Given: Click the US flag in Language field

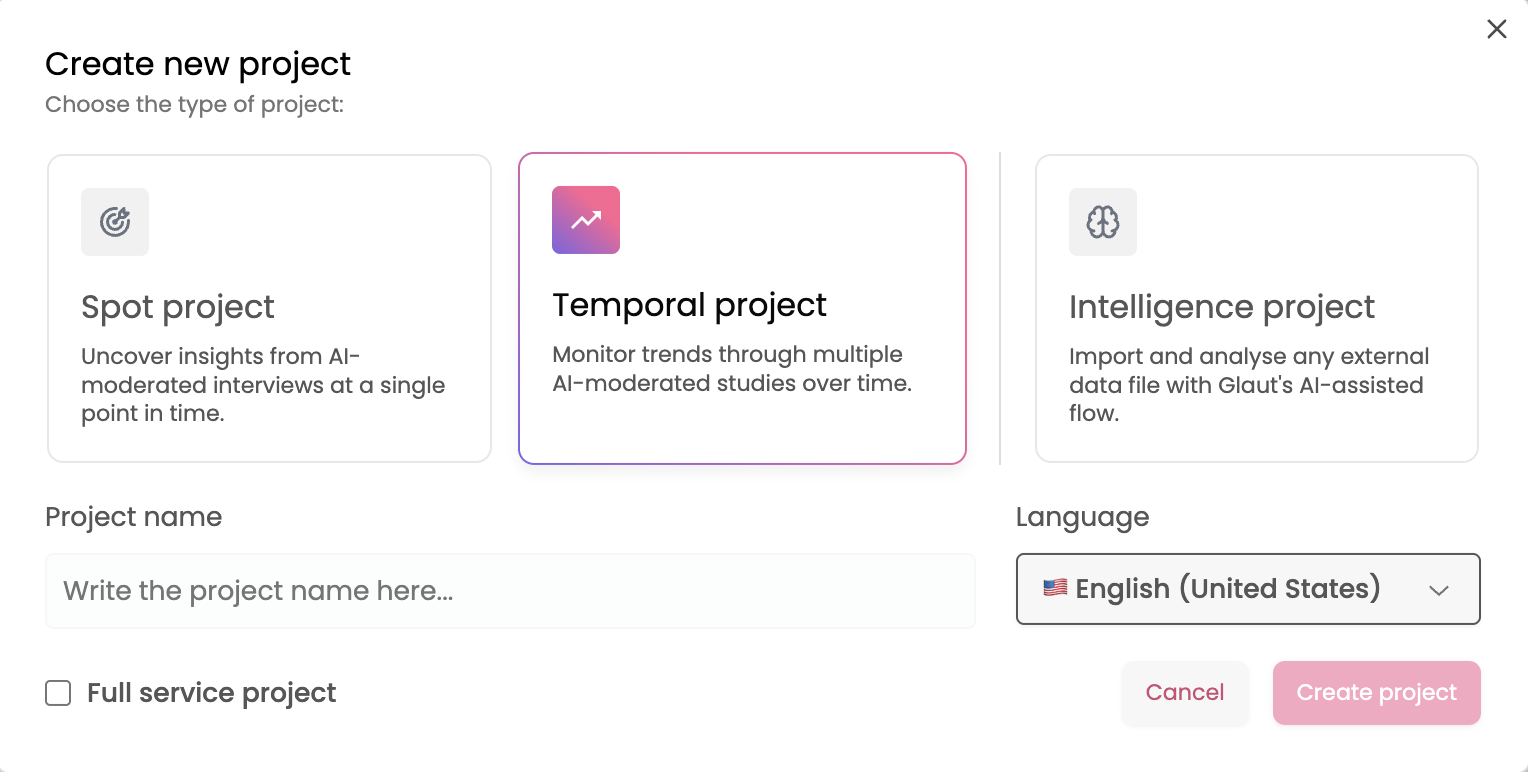Looking at the screenshot, I should 1055,588.
